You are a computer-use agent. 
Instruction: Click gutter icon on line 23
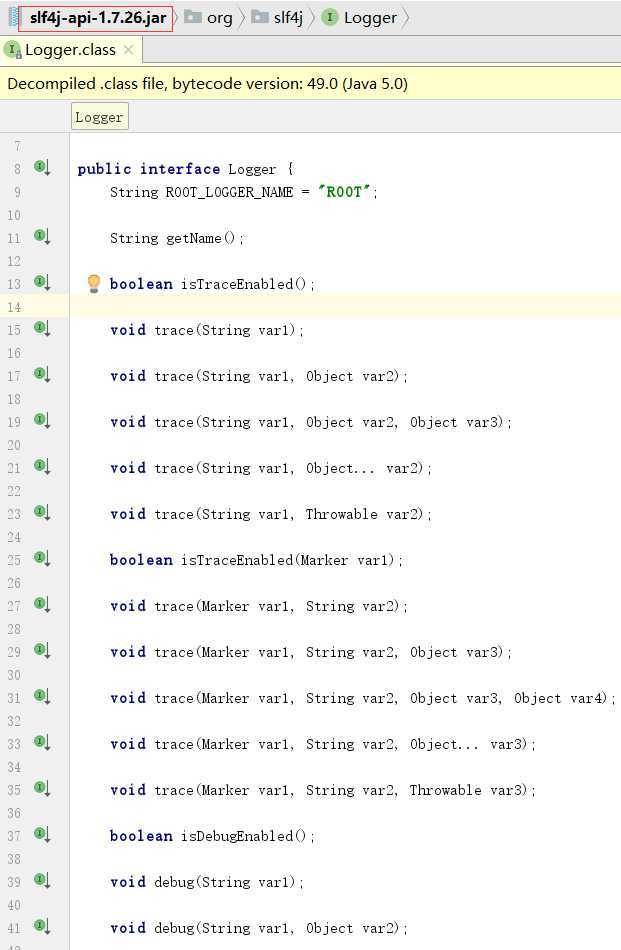[42, 512]
